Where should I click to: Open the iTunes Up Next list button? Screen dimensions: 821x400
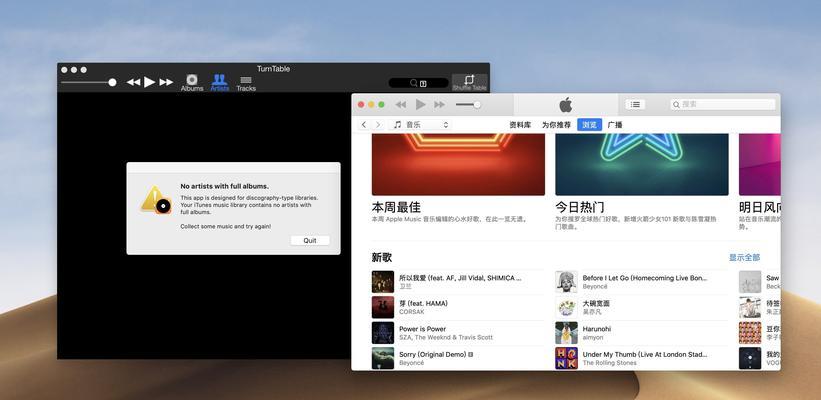point(635,104)
